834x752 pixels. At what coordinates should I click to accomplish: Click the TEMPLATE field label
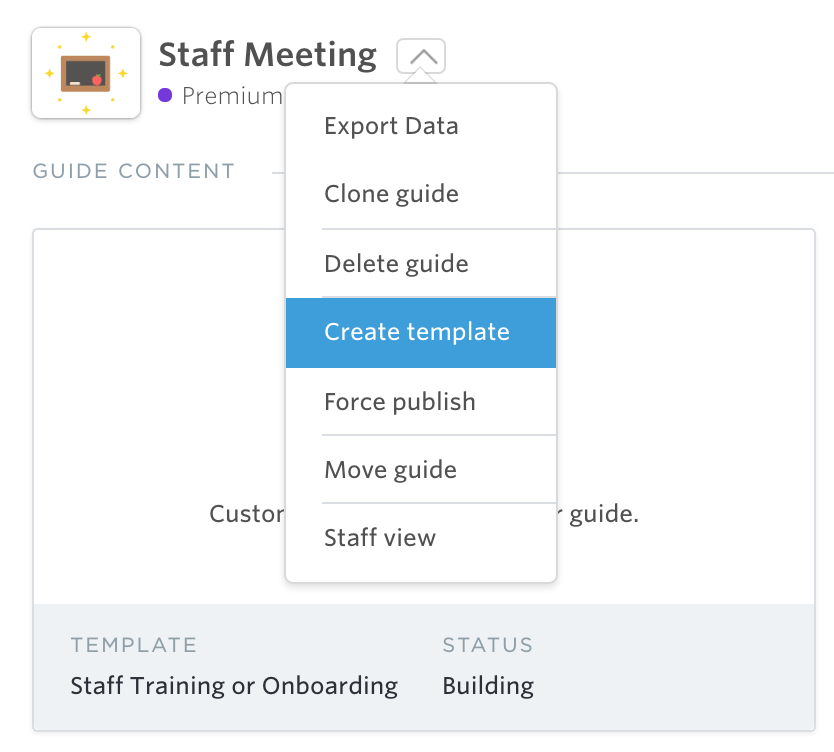(133, 645)
